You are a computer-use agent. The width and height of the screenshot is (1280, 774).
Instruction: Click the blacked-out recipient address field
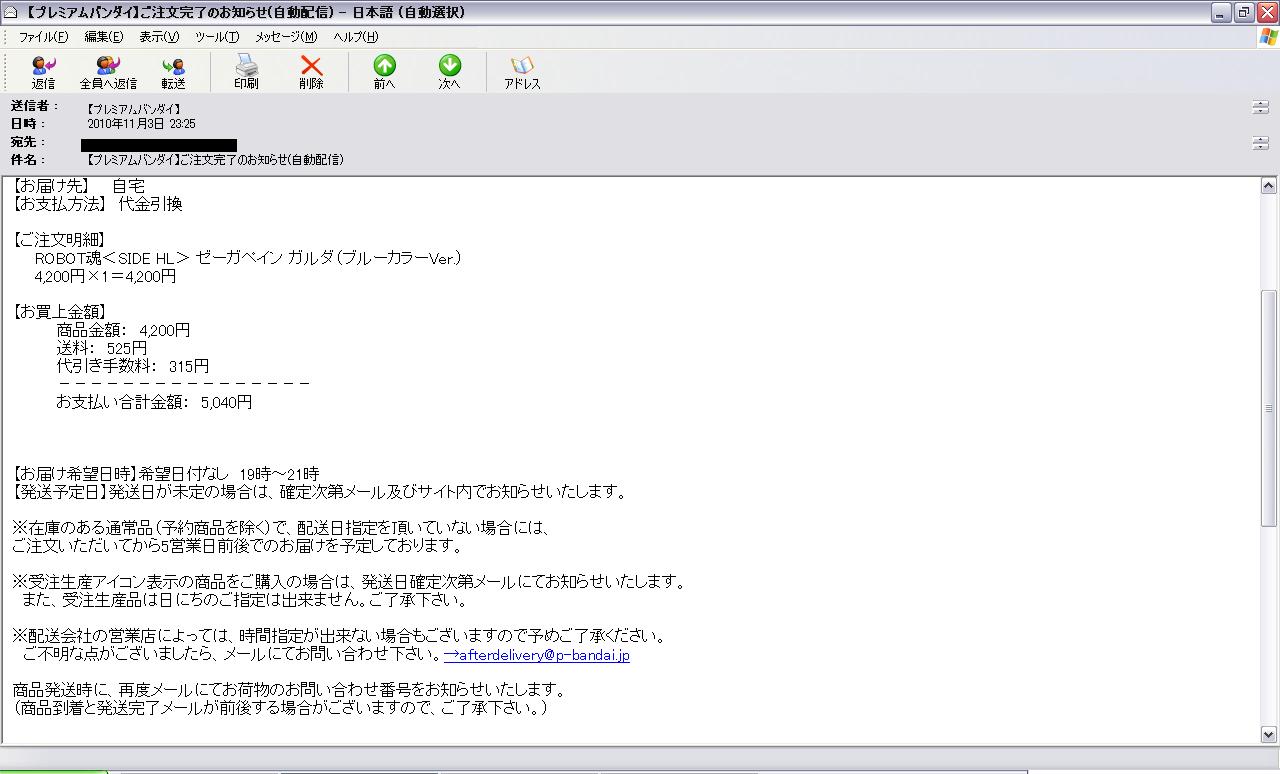pyautogui.click(x=159, y=145)
